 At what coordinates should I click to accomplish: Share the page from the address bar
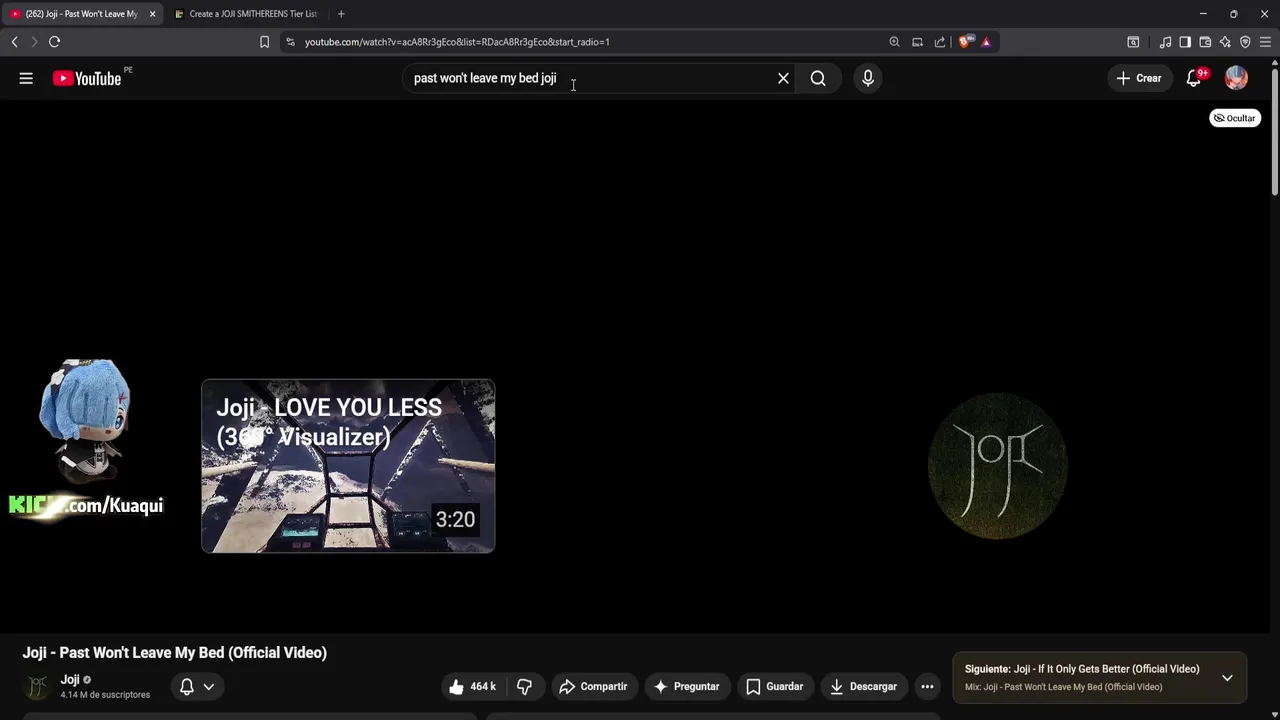click(x=940, y=42)
